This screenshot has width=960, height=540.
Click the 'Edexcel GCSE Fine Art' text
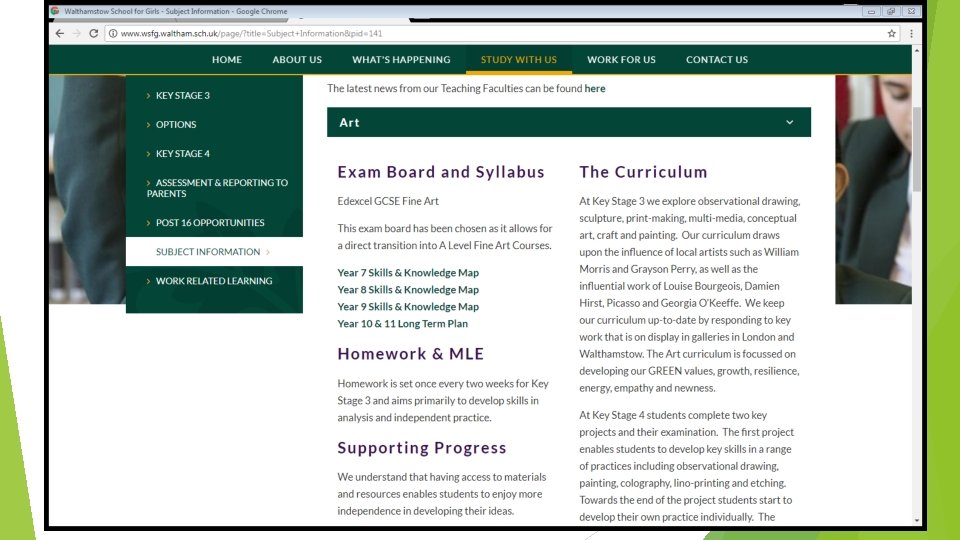point(388,201)
